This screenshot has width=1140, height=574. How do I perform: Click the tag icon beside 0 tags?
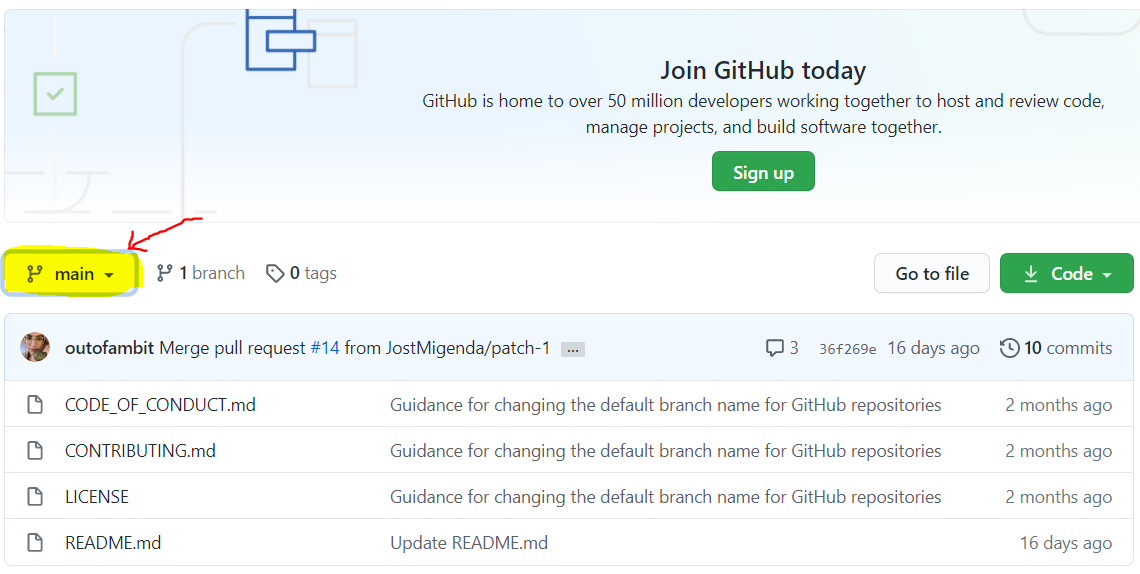point(275,273)
